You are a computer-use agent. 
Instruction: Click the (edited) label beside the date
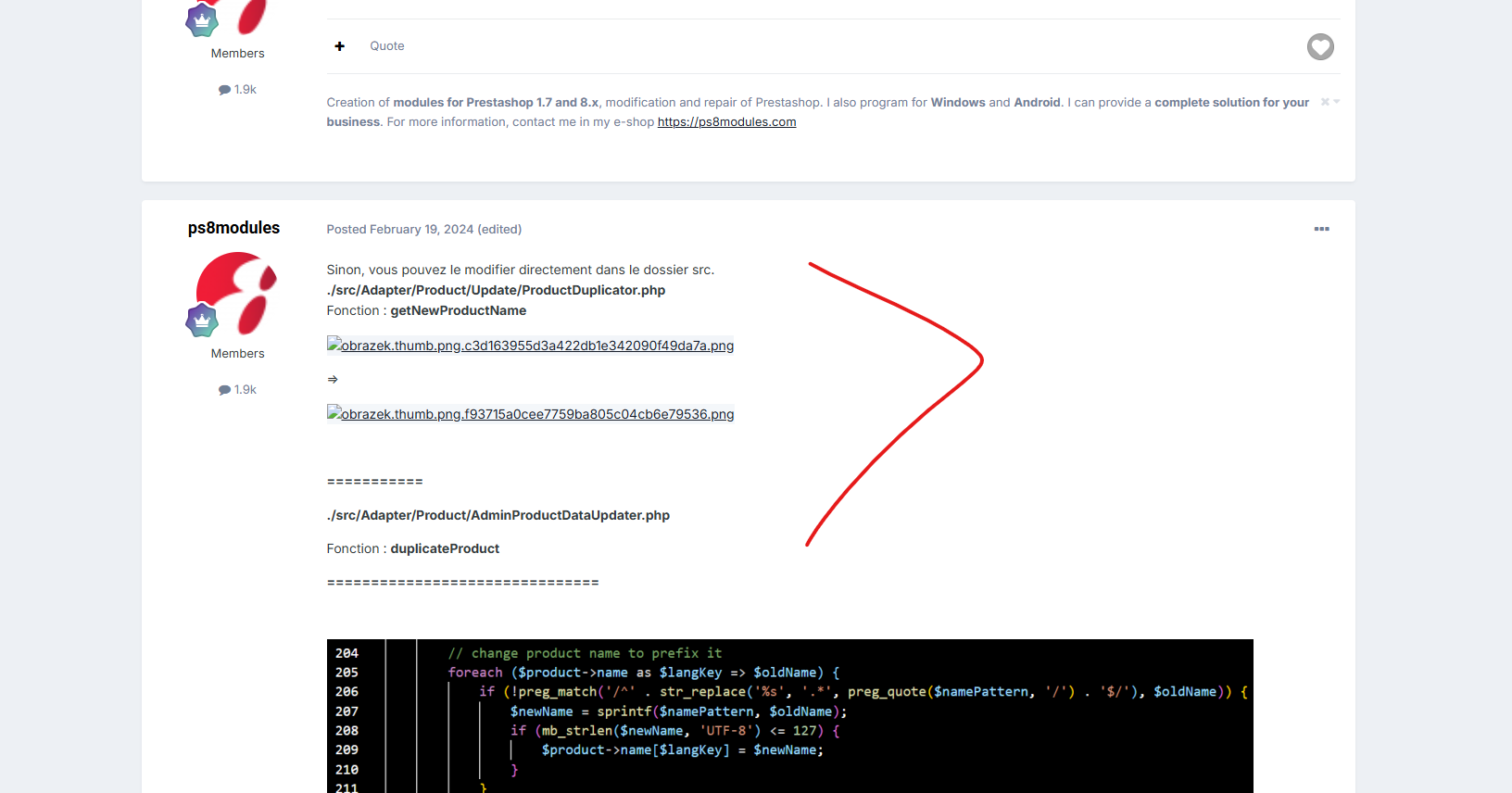point(499,230)
